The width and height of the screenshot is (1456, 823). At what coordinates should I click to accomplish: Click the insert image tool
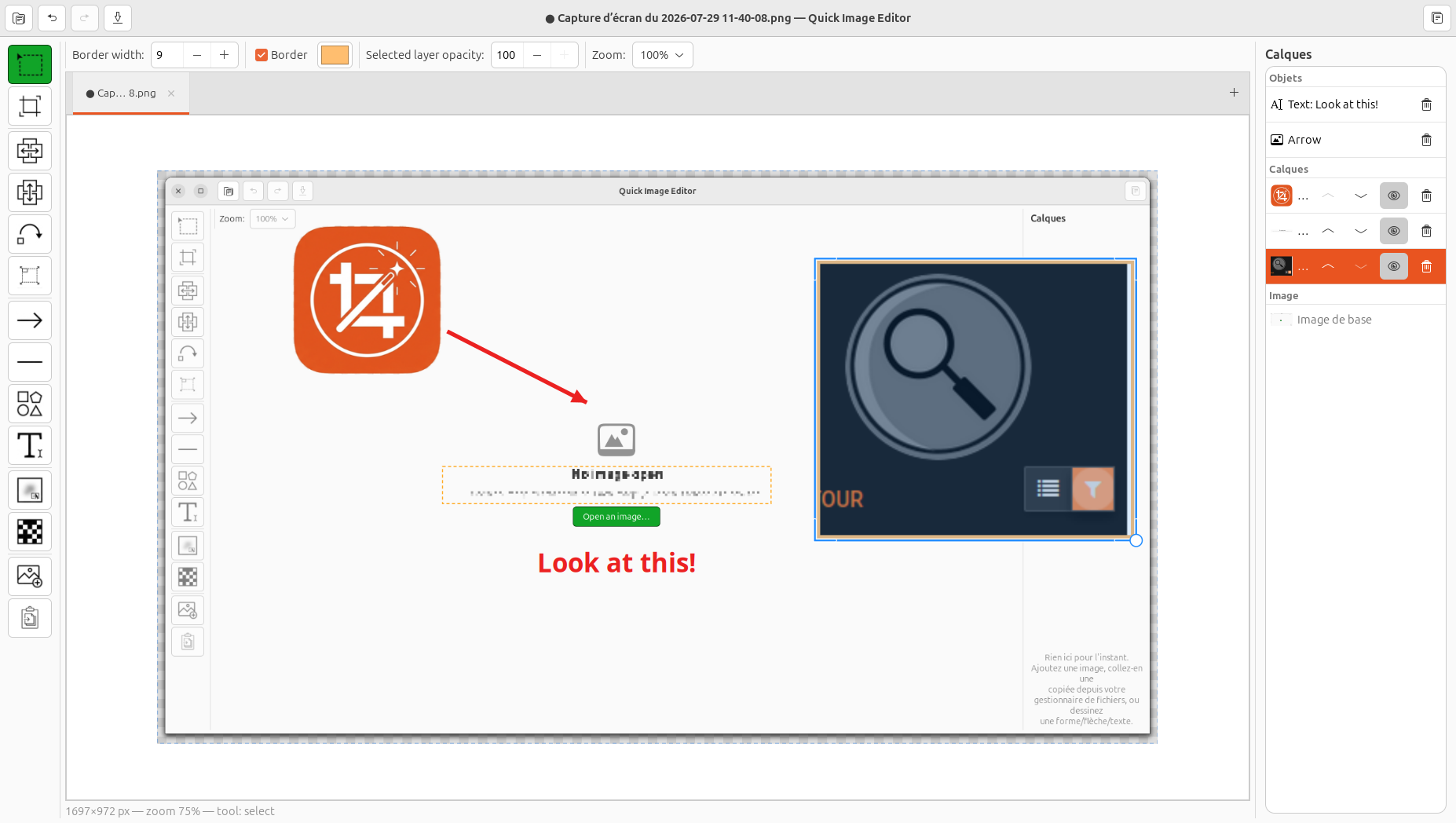30,576
